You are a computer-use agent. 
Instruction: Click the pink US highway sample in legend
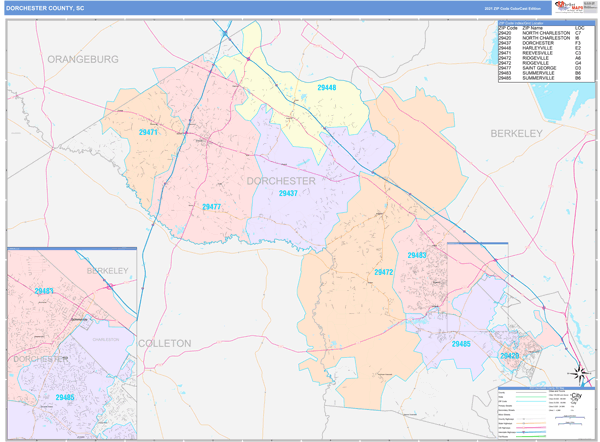pyautogui.click(x=531, y=428)
